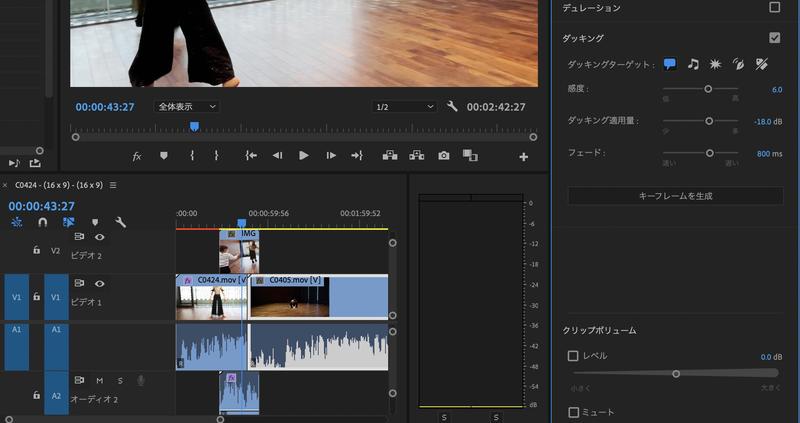
Task: Select the music ducking target icon
Action: click(693, 64)
